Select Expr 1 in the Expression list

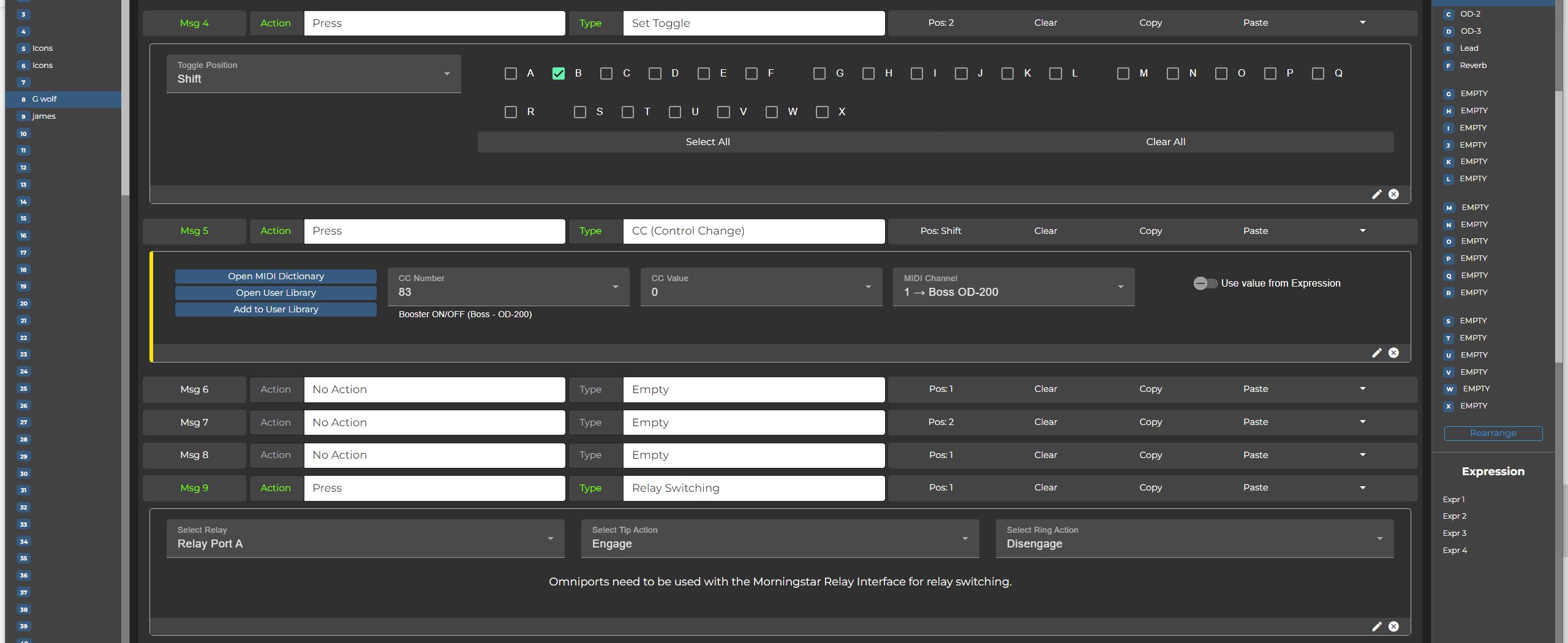pos(1453,500)
